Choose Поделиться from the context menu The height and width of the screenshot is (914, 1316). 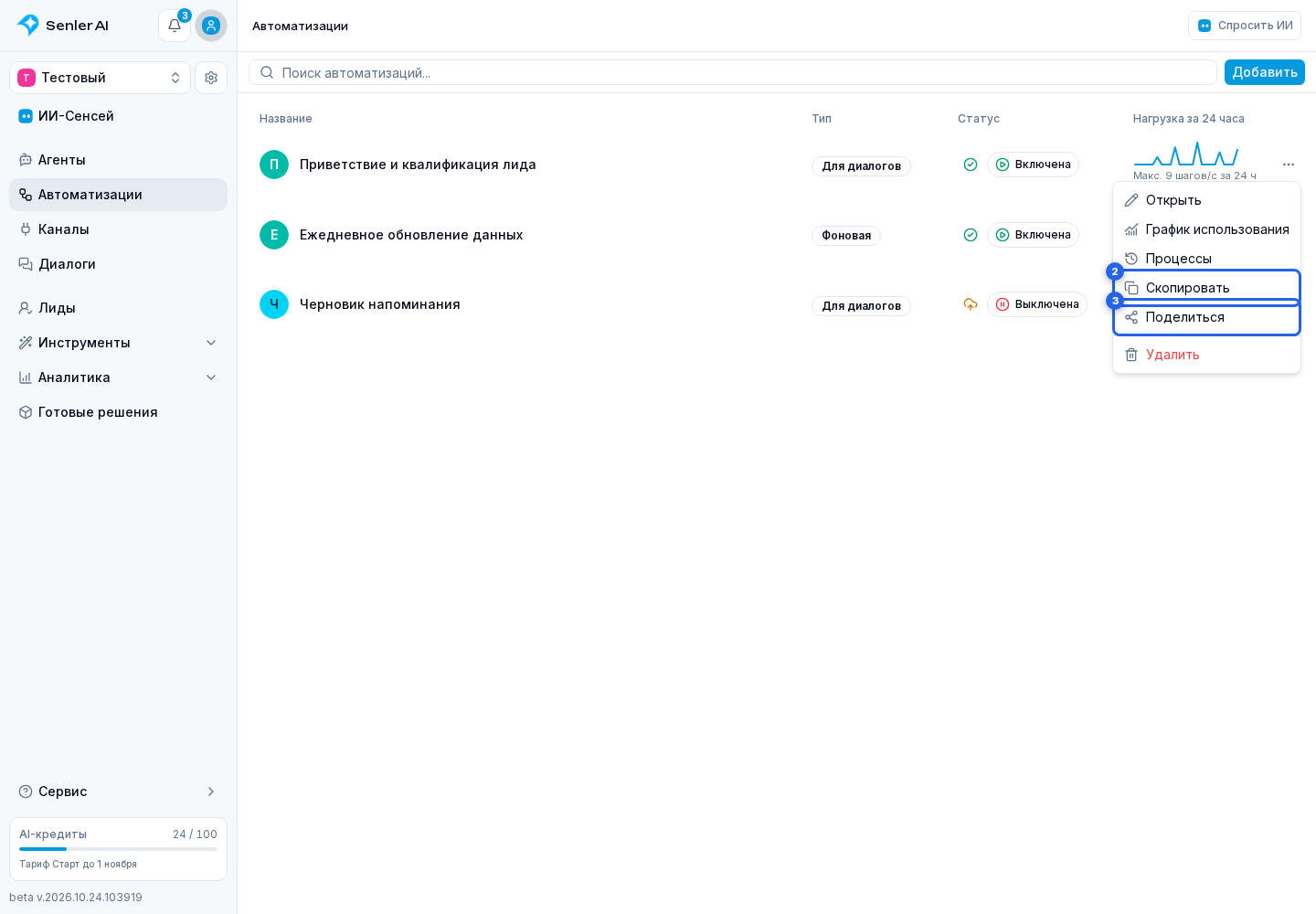tap(1206, 317)
